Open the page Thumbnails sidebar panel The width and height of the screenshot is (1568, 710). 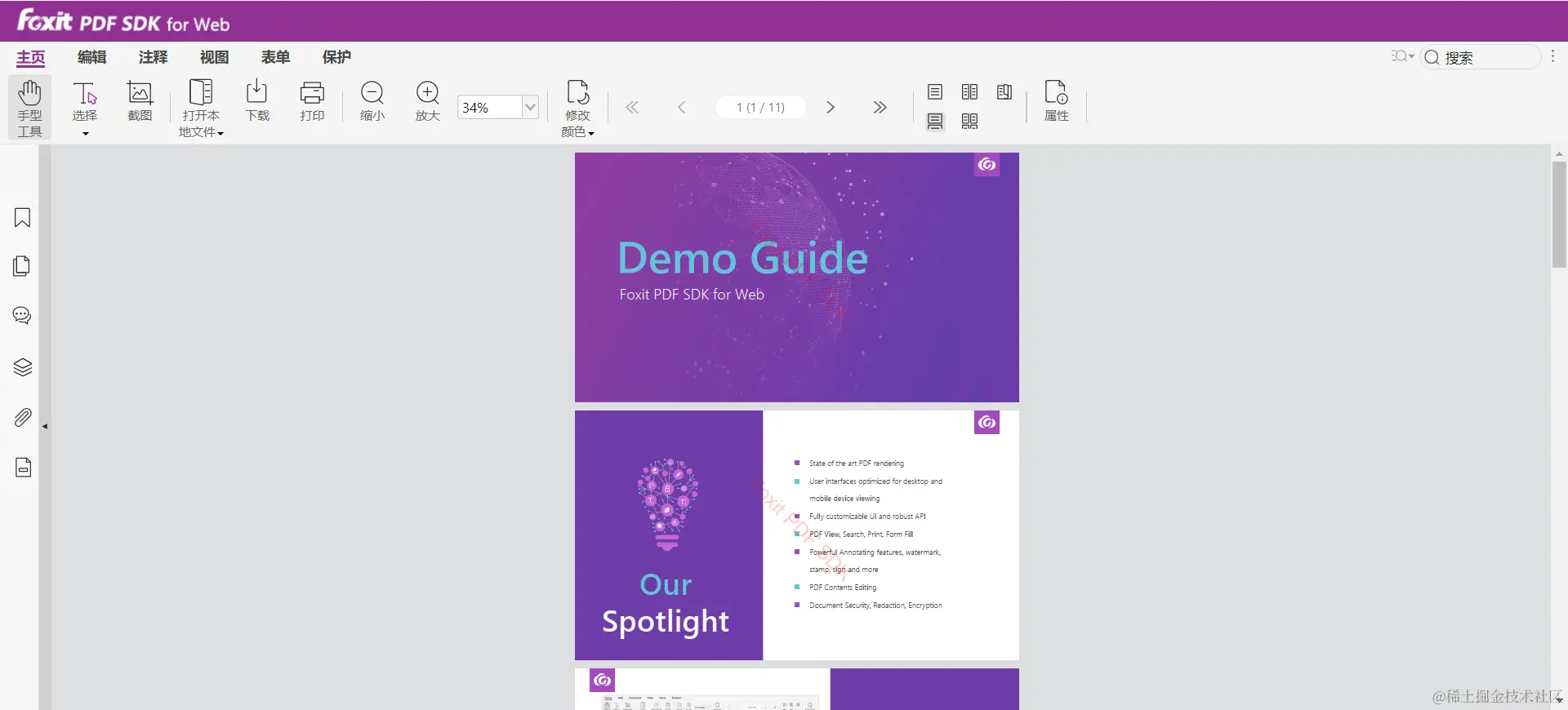pyautogui.click(x=23, y=266)
